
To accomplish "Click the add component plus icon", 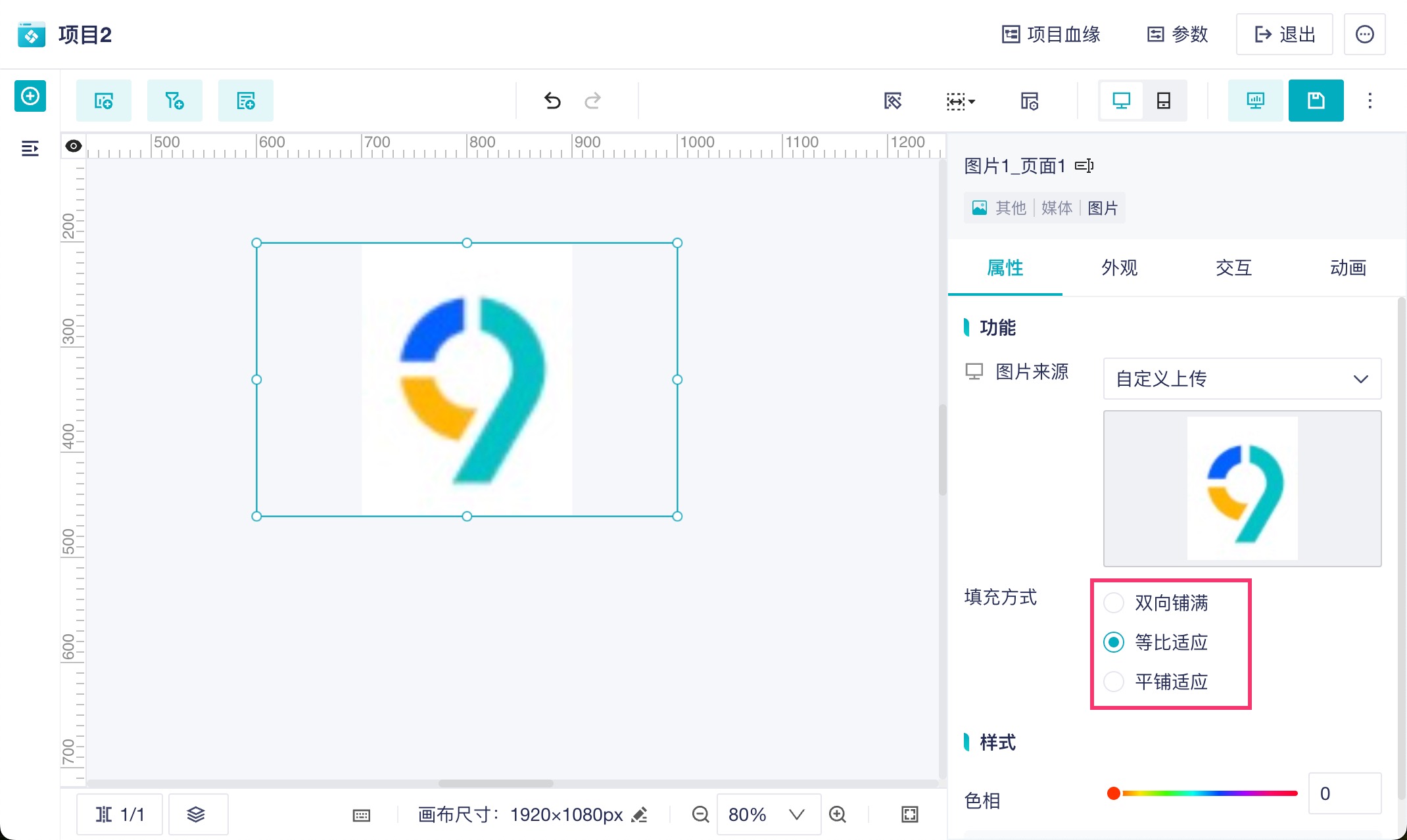I will click(30, 97).
